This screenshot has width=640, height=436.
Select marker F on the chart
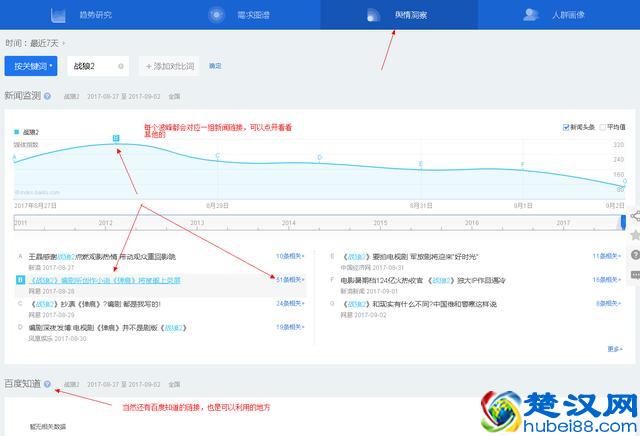pos(522,165)
